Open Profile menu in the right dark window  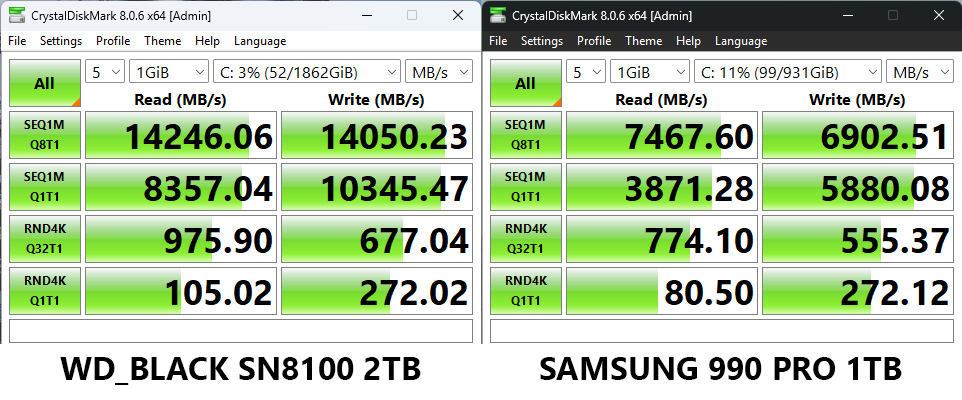click(594, 41)
